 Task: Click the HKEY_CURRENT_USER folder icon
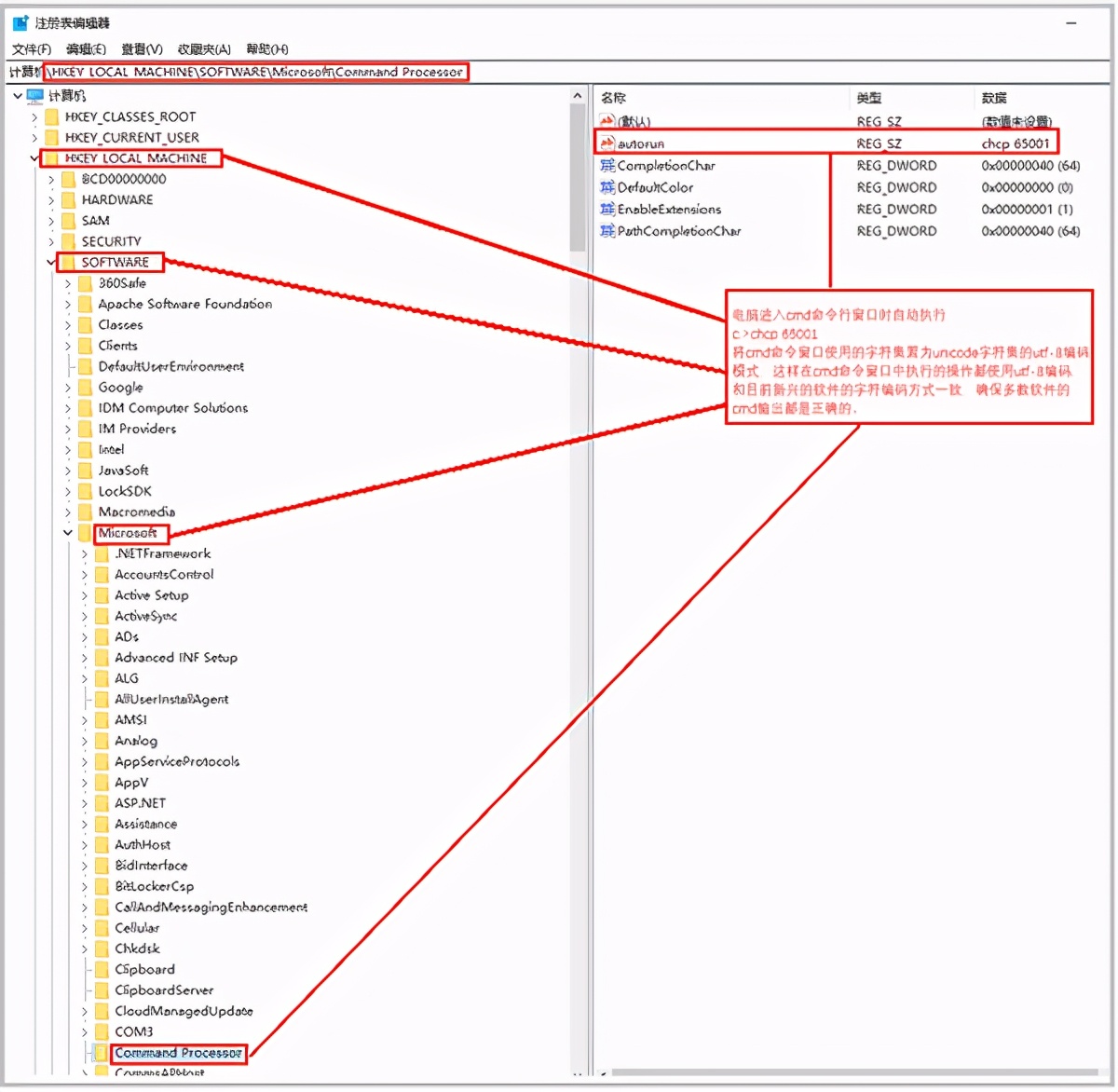tap(52, 138)
